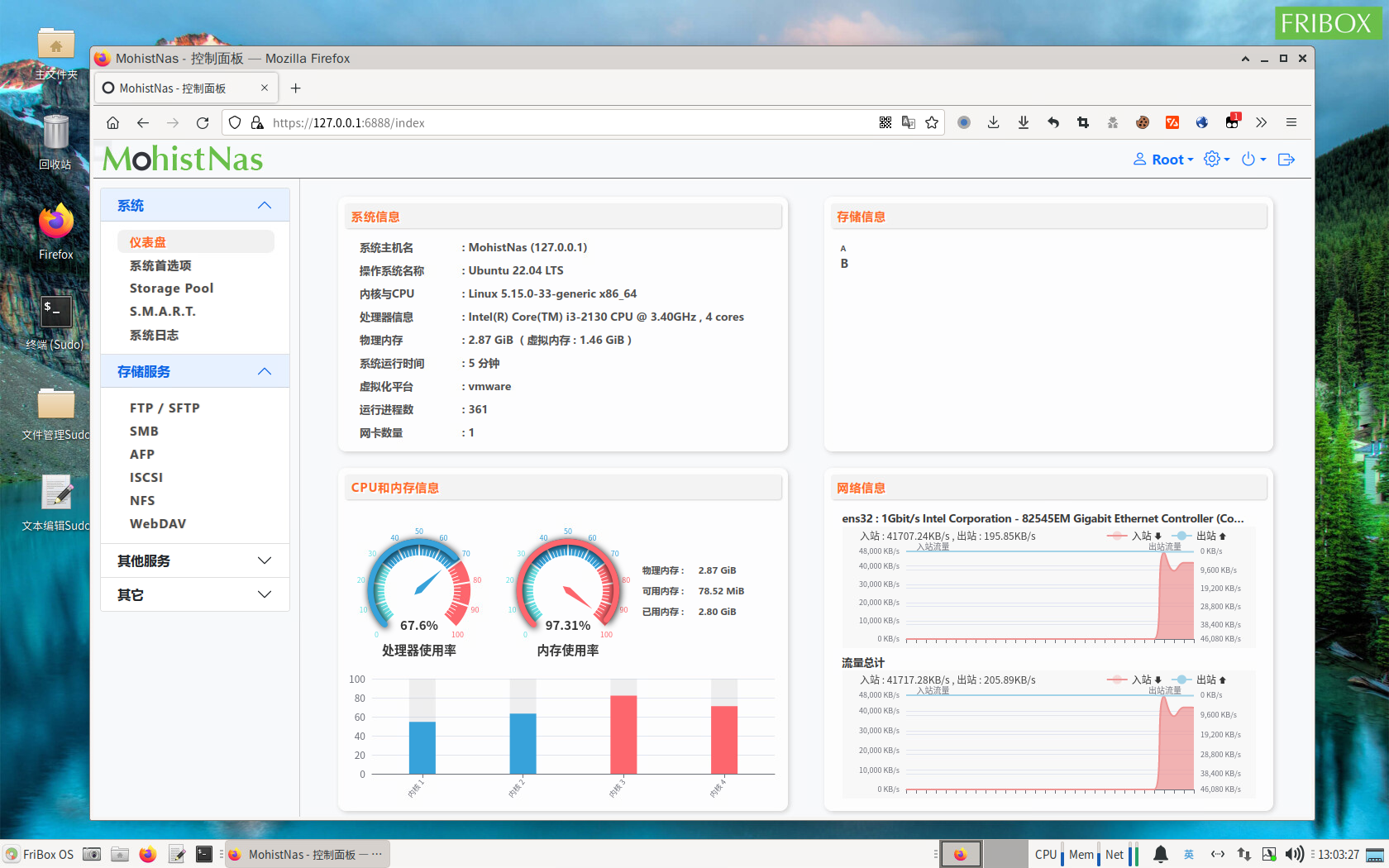
Task: Close the MohistNas browser tab
Action: coord(265,88)
